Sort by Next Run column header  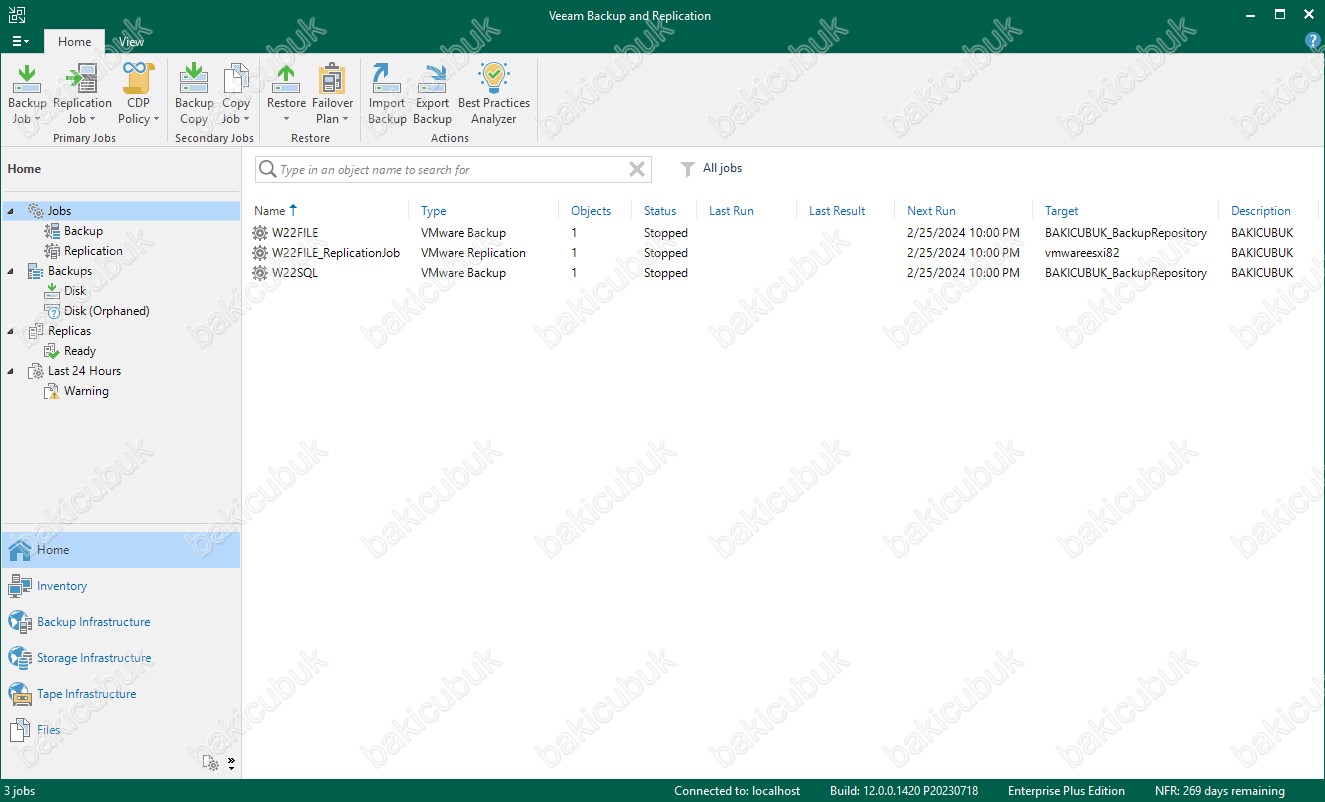point(931,211)
